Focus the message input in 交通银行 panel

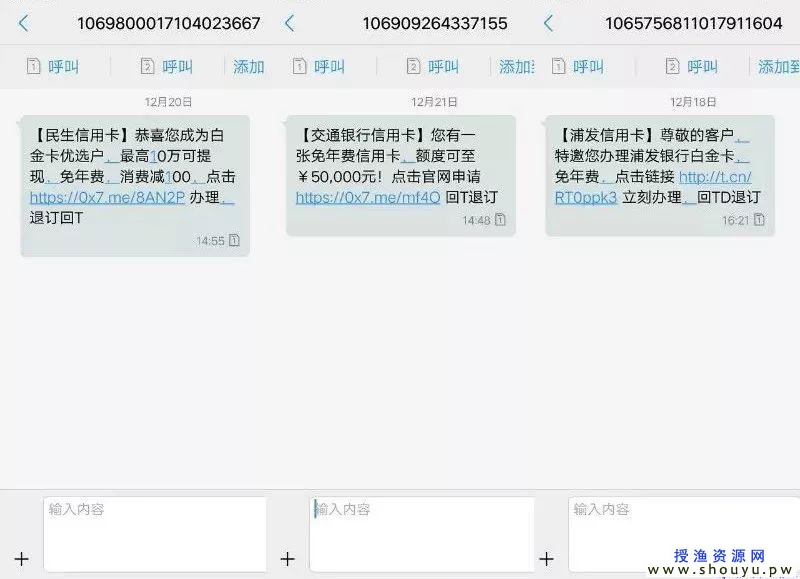pos(422,534)
